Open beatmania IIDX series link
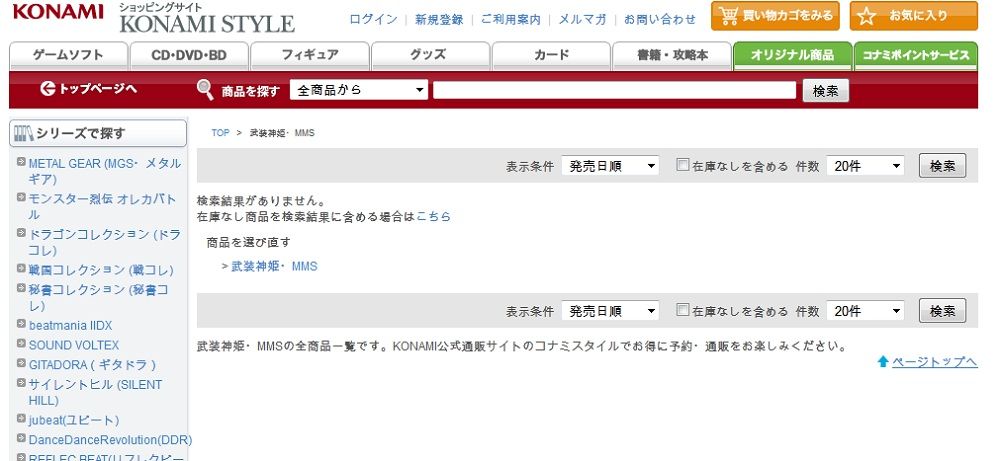The height and width of the screenshot is (461, 1000). (x=70, y=326)
